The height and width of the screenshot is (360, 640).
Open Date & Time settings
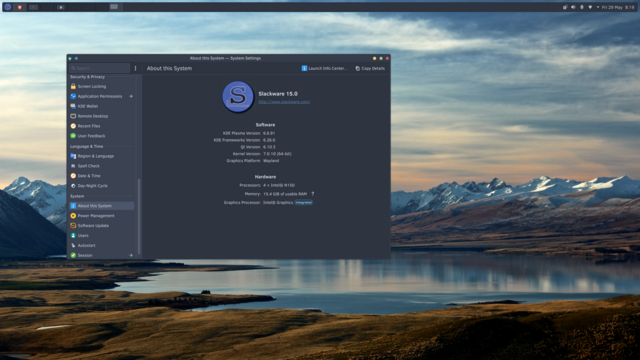(x=101, y=176)
